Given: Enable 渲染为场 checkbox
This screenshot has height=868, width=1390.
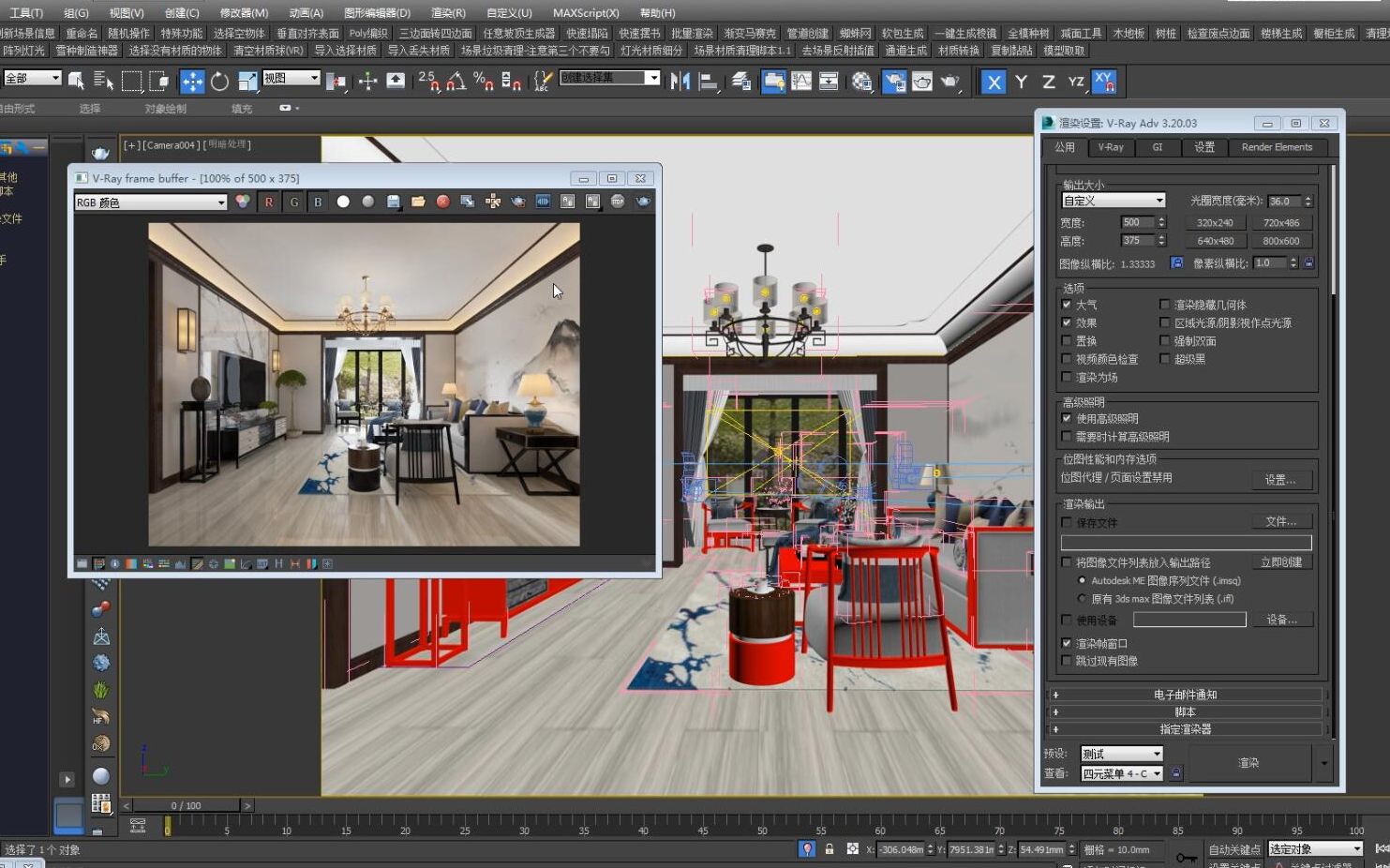Looking at the screenshot, I should (1066, 377).
